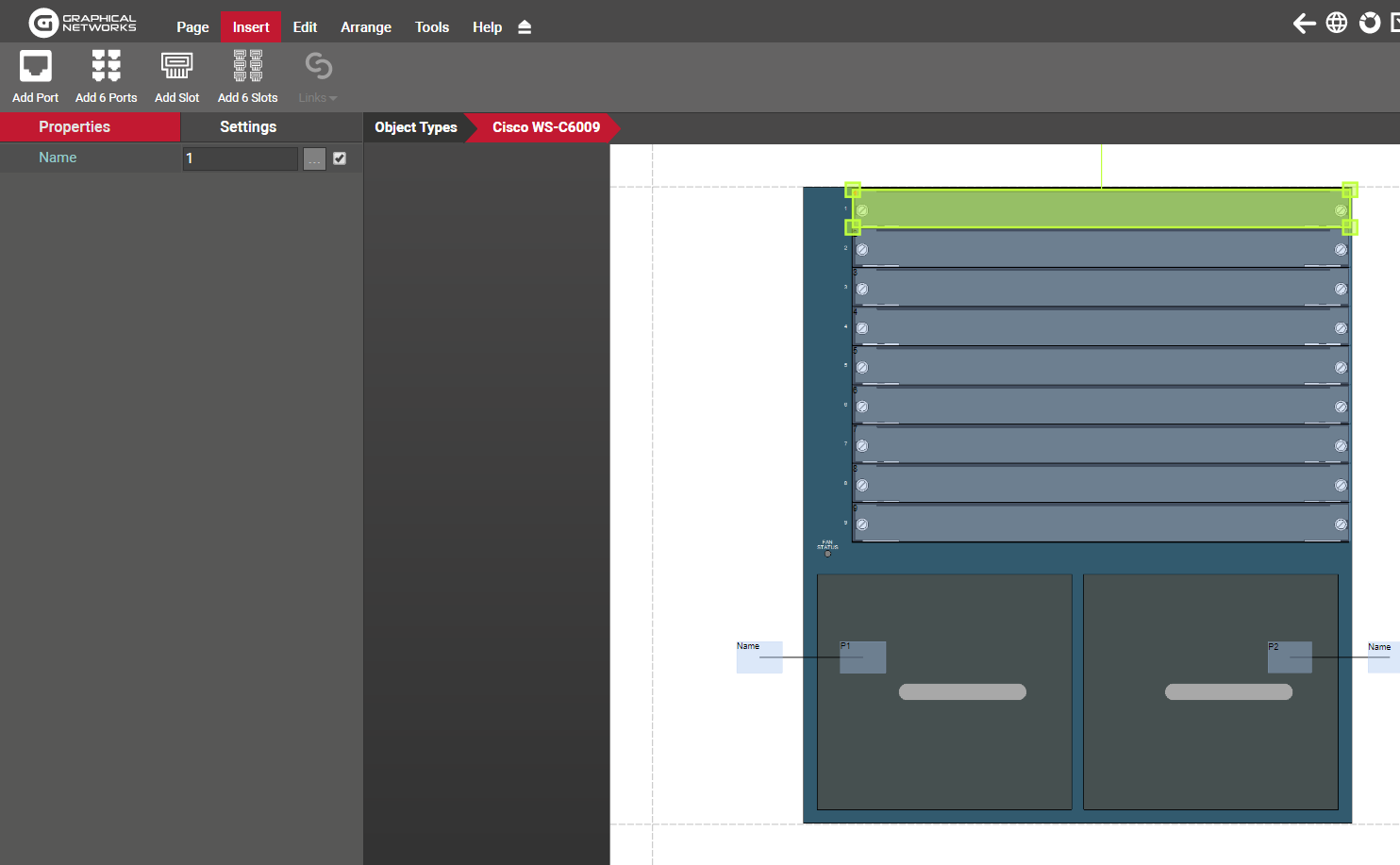This screenshot has width=1400, height=865.
Task: Switch to the Settings tab
Action: click(x=248, y=127)
